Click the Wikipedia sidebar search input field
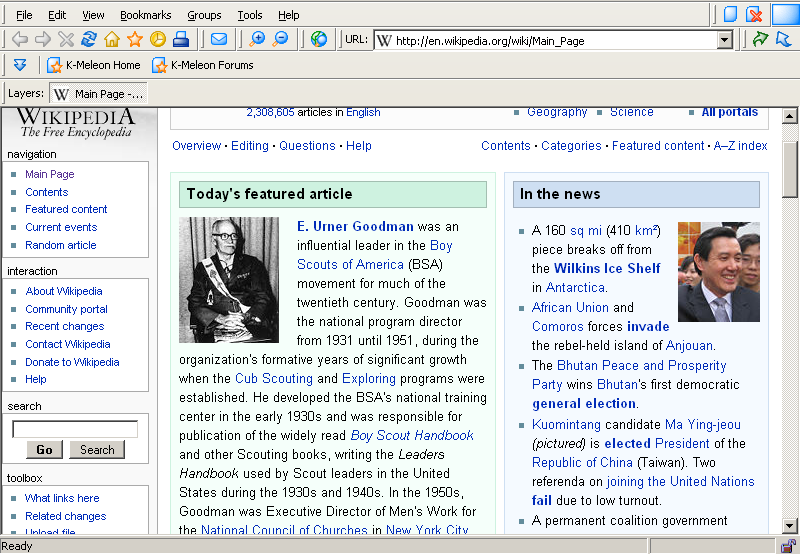This screenshot has height=554, width=800. pos(75,429)
